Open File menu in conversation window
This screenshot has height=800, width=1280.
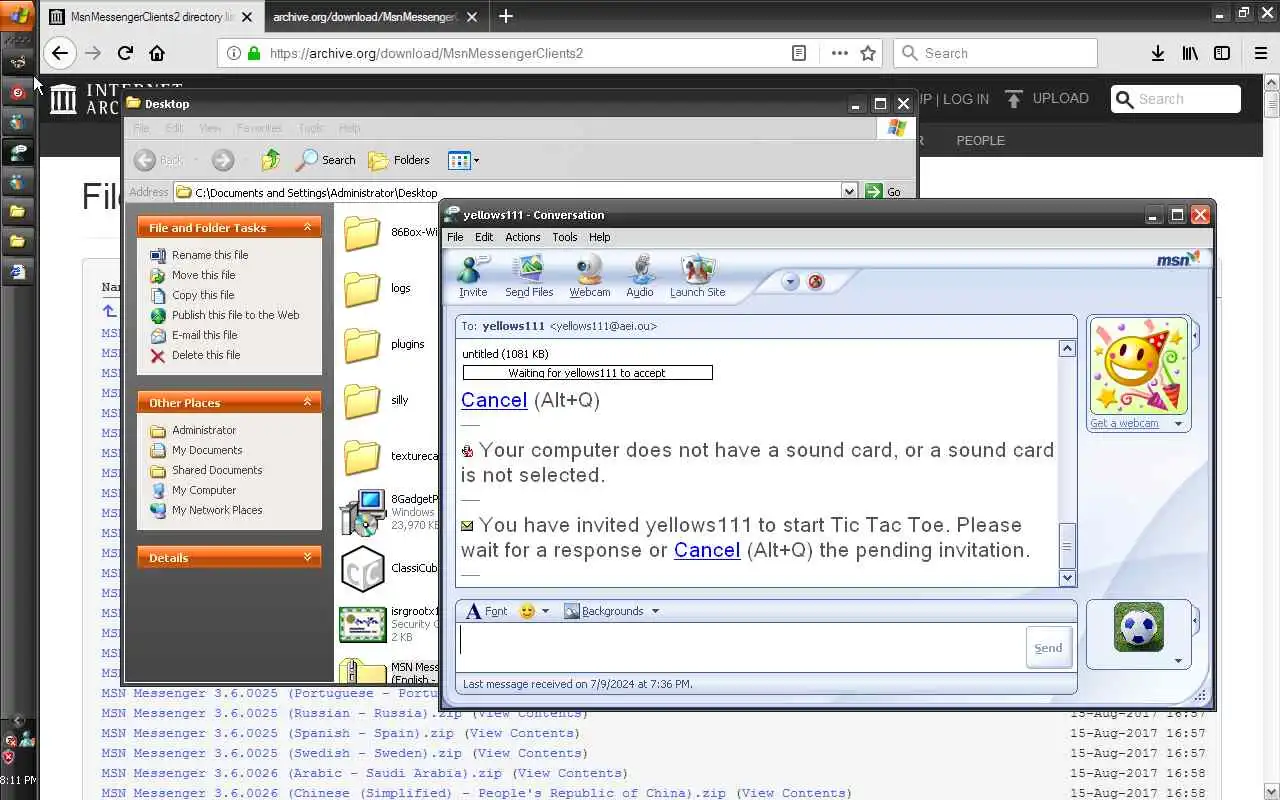click(x=455, y=237)
